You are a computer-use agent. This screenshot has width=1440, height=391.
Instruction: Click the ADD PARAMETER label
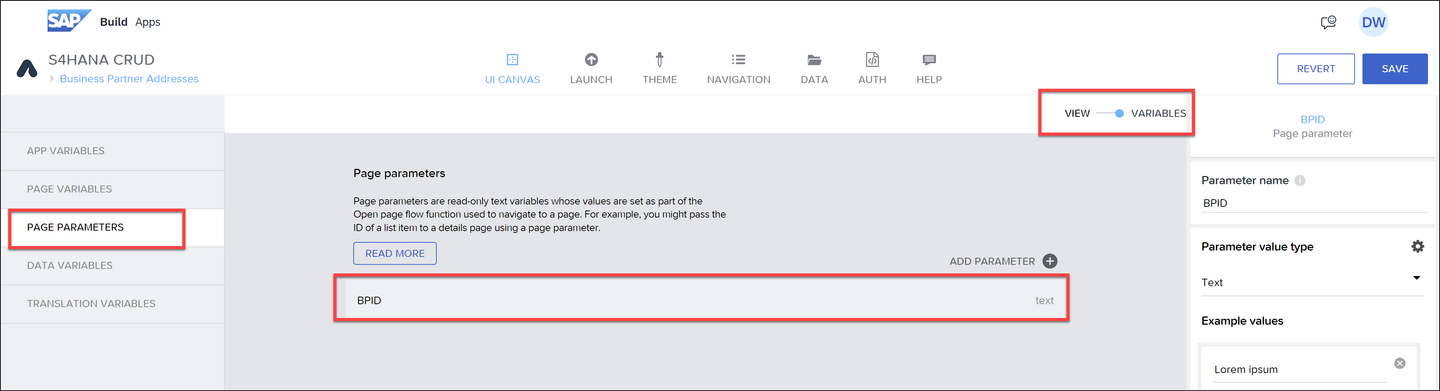pyautogui.click(x=992, y=261)
